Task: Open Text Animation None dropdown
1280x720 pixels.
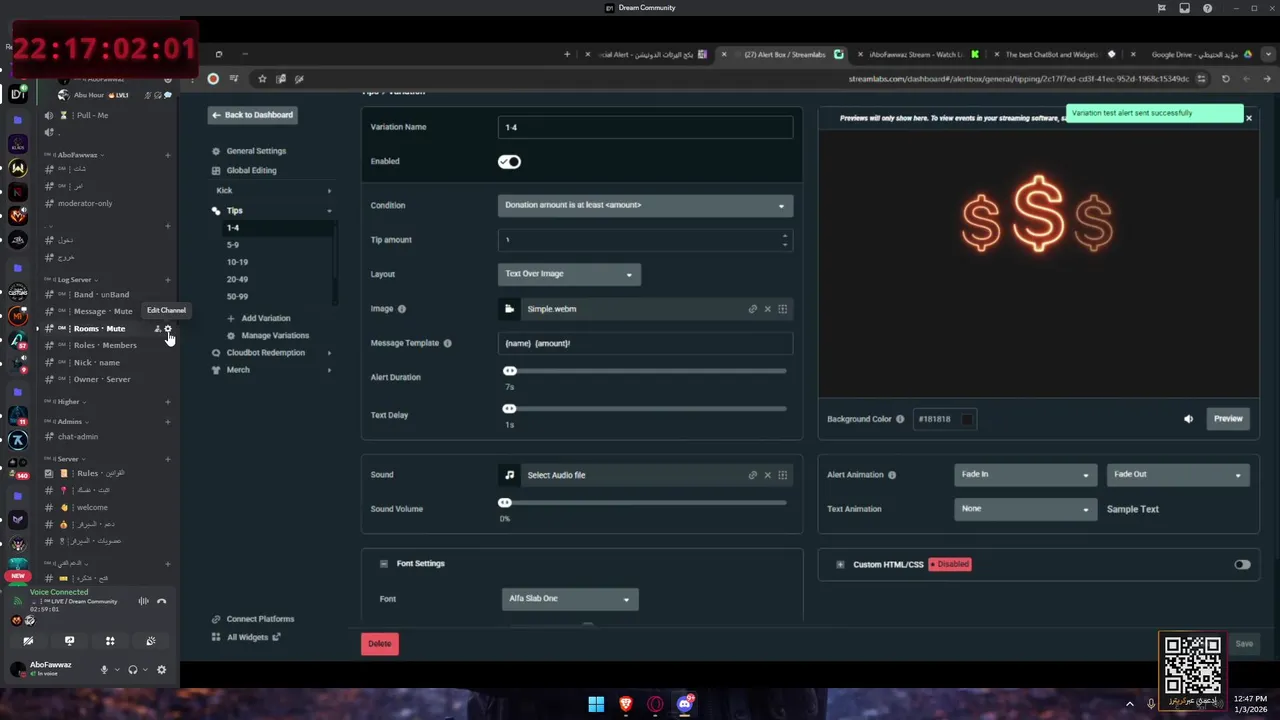Action: coord(1025,509)
